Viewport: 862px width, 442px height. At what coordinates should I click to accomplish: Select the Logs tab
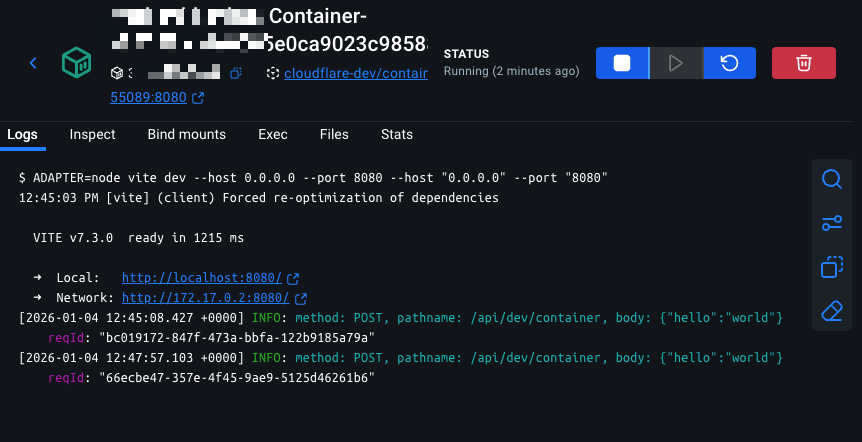pyautogui.click(x=22, y=134)
